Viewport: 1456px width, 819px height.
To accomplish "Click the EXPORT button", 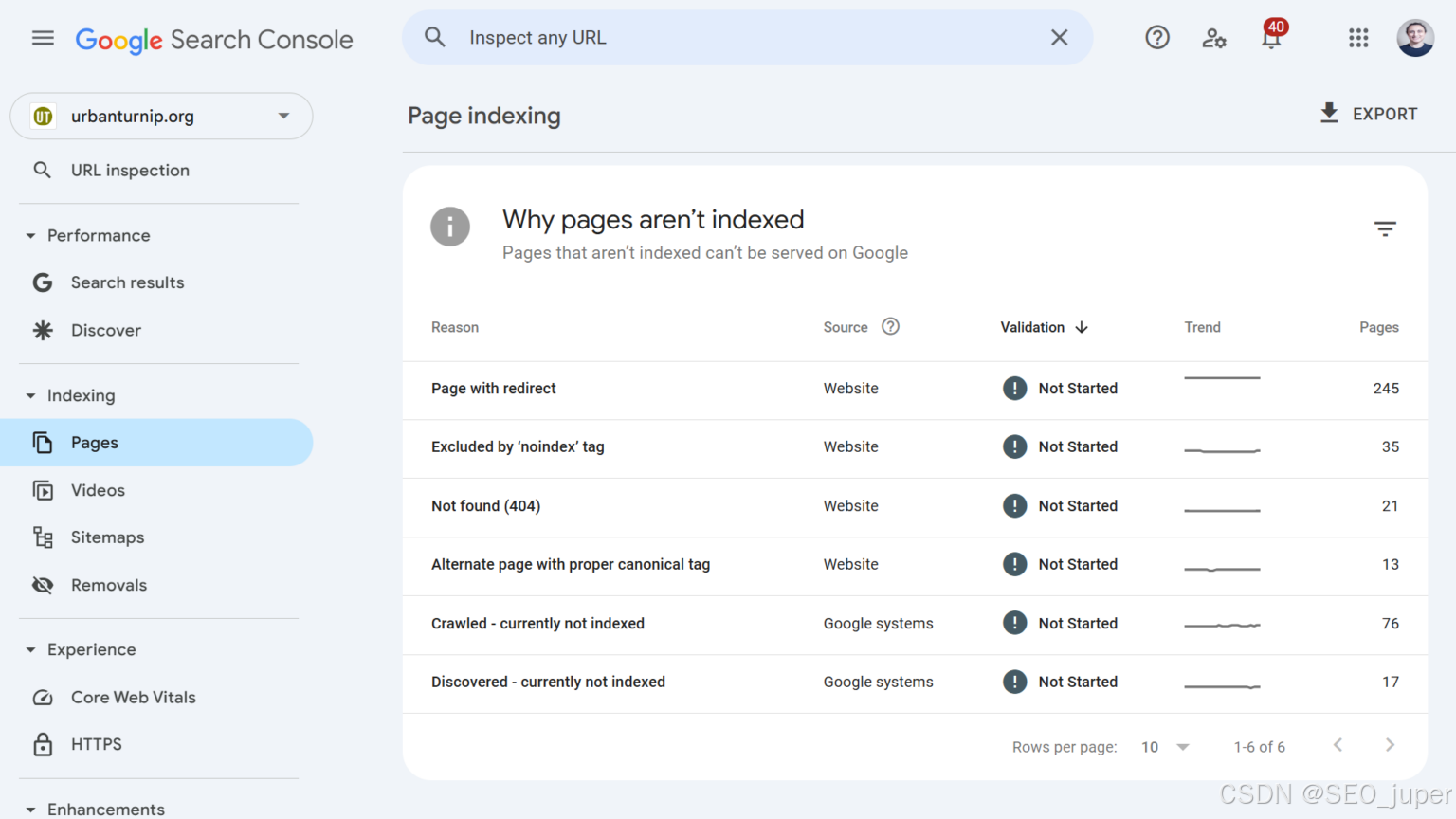I will pos(1368,114).
